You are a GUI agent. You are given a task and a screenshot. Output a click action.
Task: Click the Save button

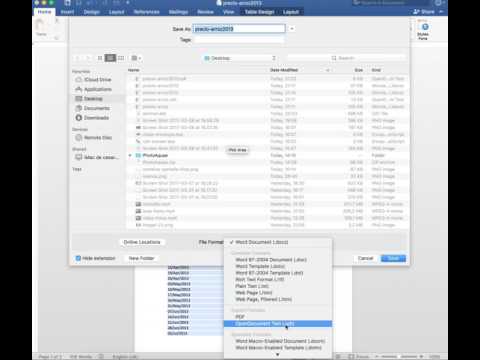coord(393,258)
